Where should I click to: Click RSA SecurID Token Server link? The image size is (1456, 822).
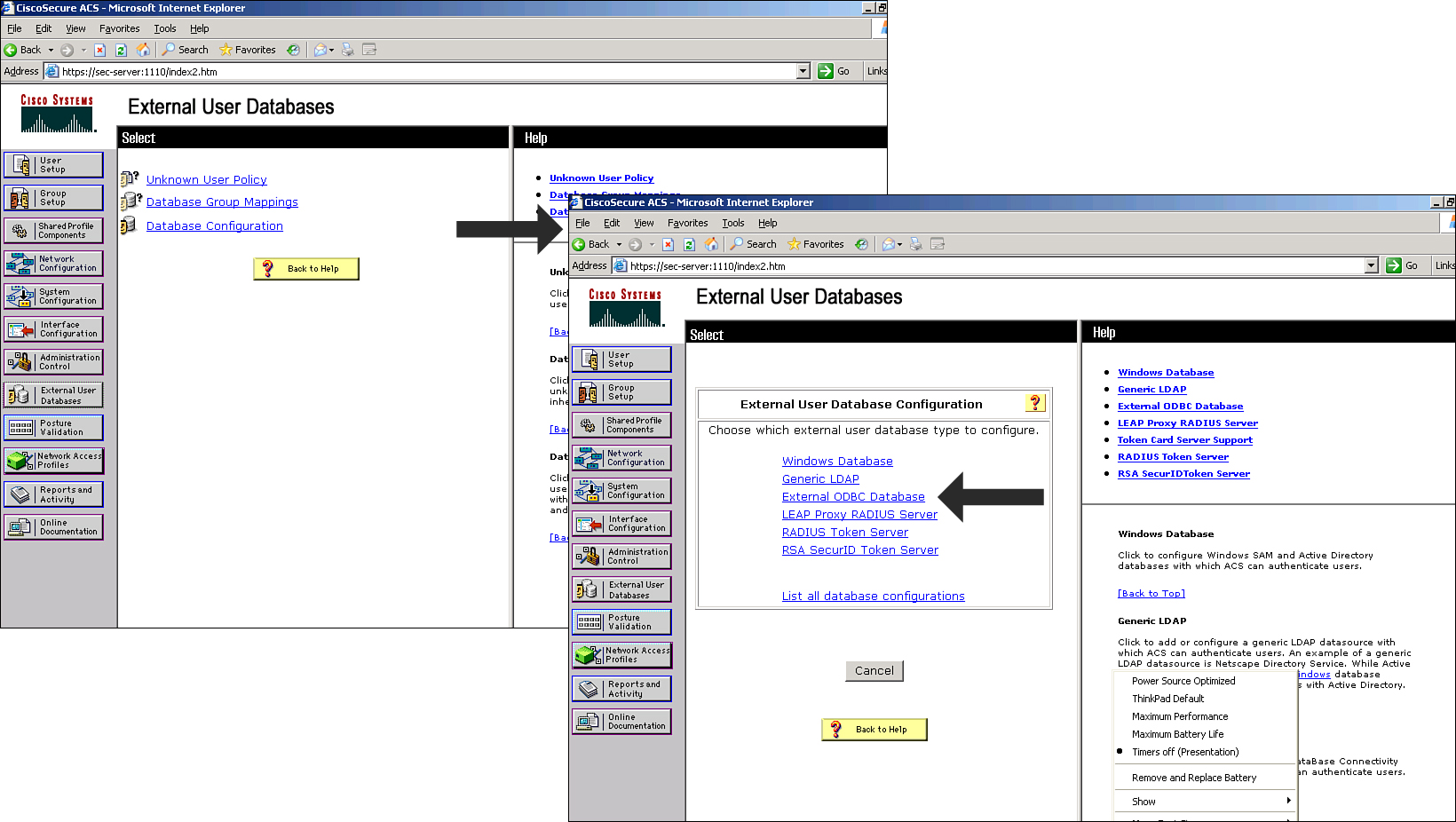(x=860, y=549)
